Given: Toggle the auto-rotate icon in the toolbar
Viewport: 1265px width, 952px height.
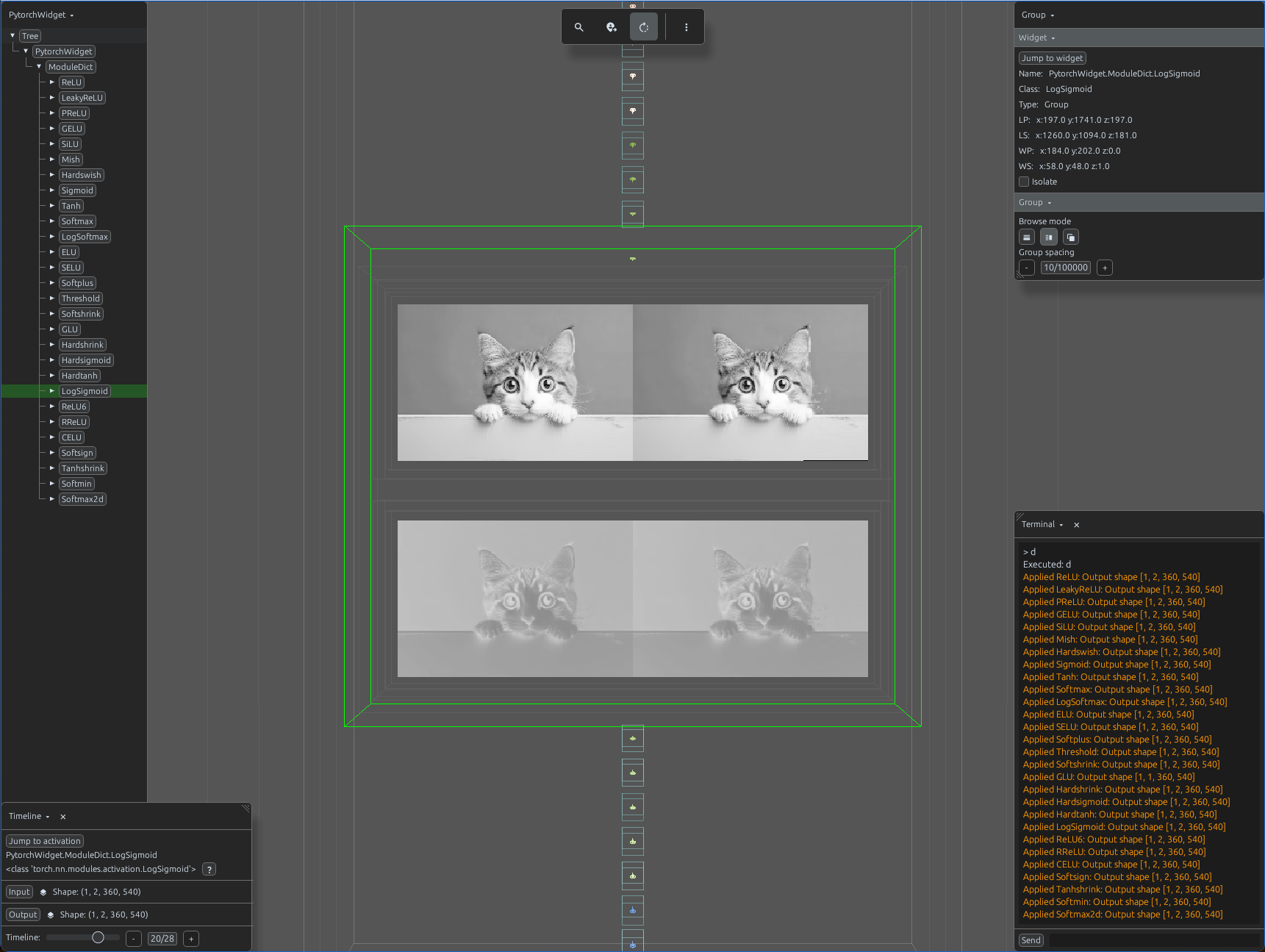Looking at the screenshot, I should (644, 27).
